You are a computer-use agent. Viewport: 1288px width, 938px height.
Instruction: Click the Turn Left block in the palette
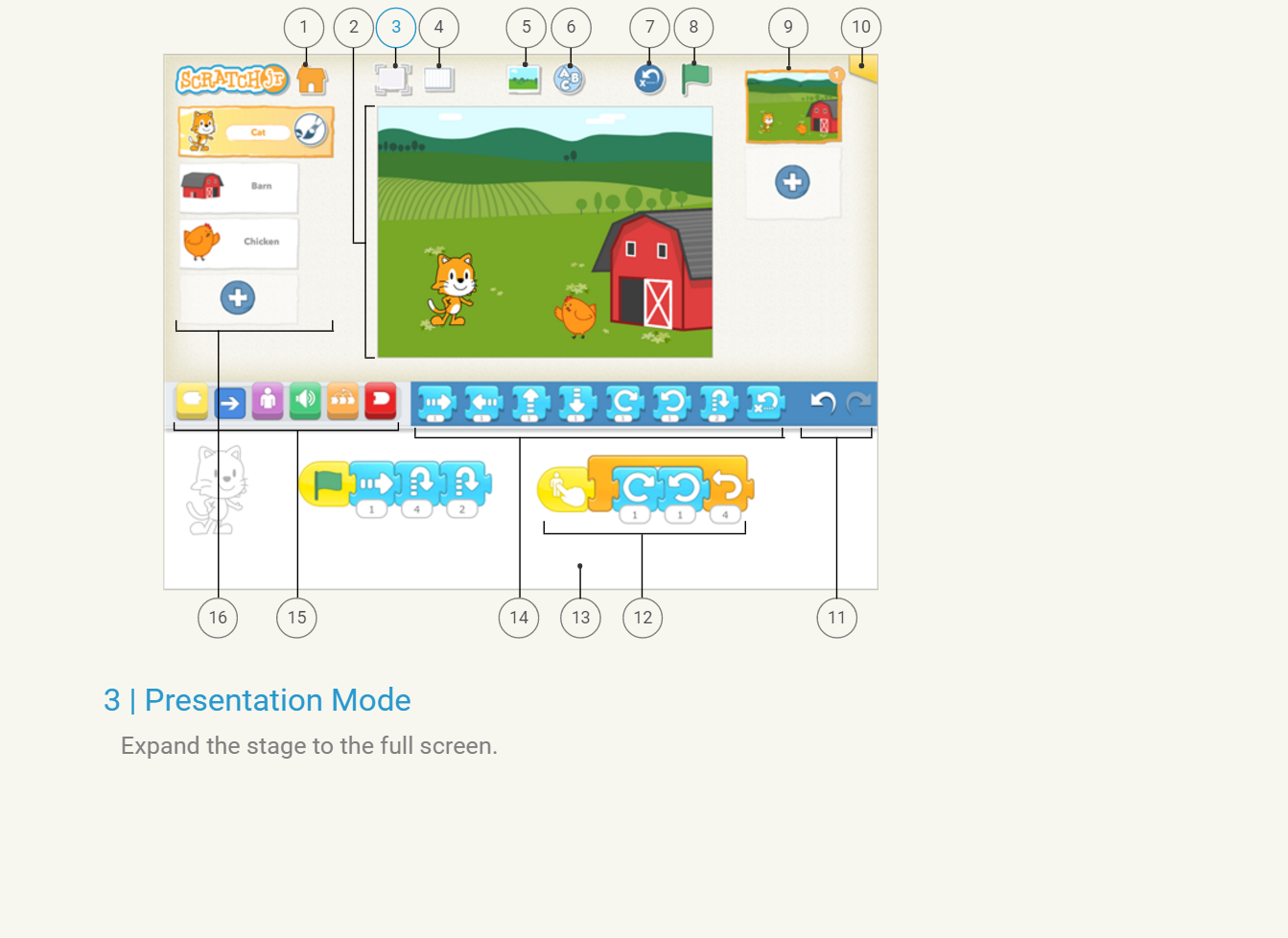[671, 404]
